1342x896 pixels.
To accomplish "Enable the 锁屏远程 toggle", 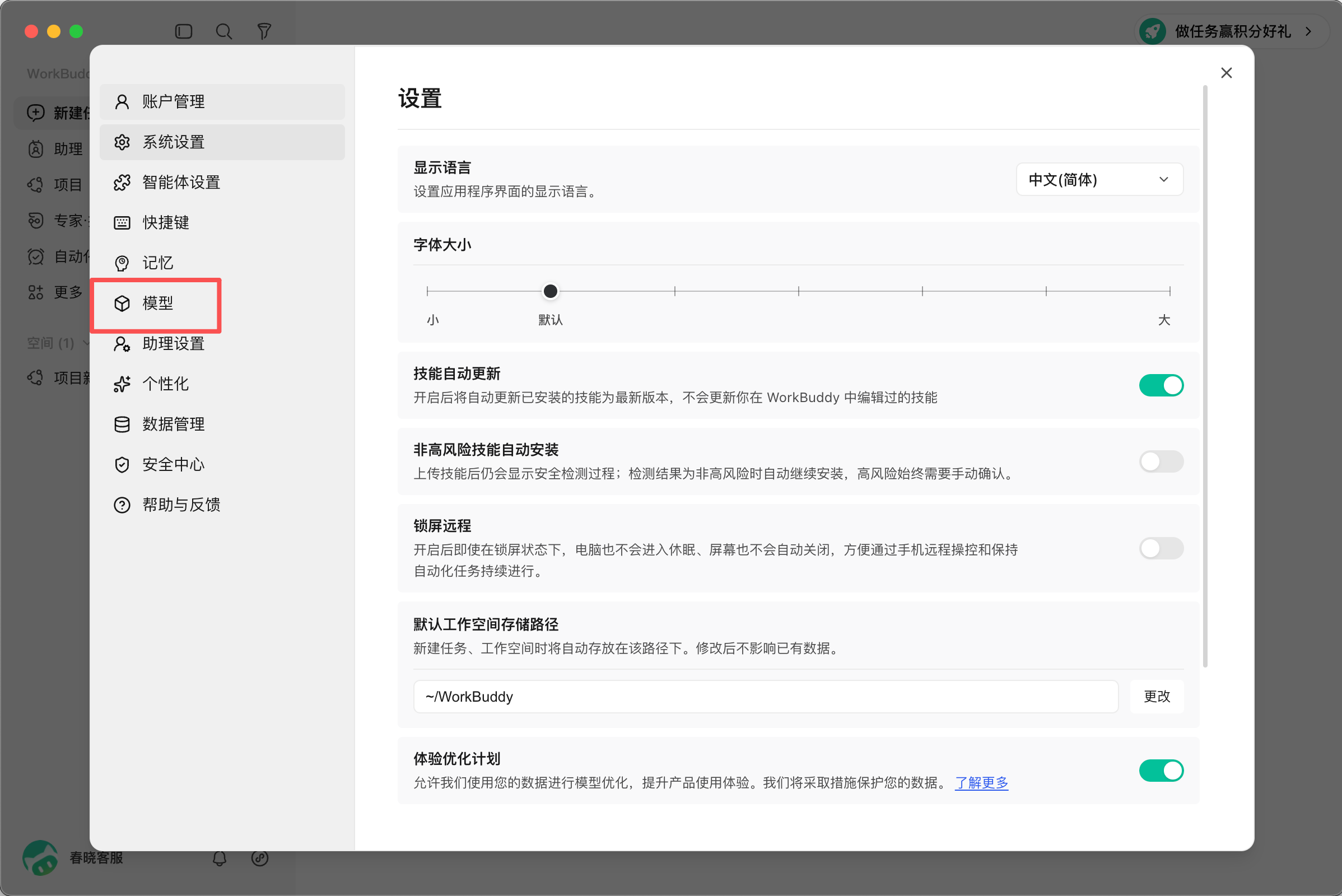I will coord(1162,548).
